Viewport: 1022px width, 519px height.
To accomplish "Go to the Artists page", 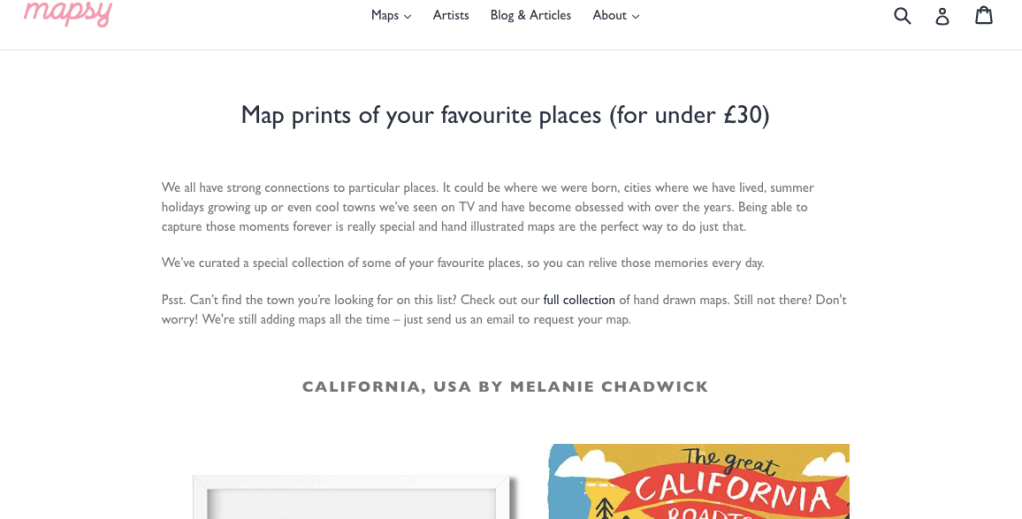I will [x=451, y=15].
